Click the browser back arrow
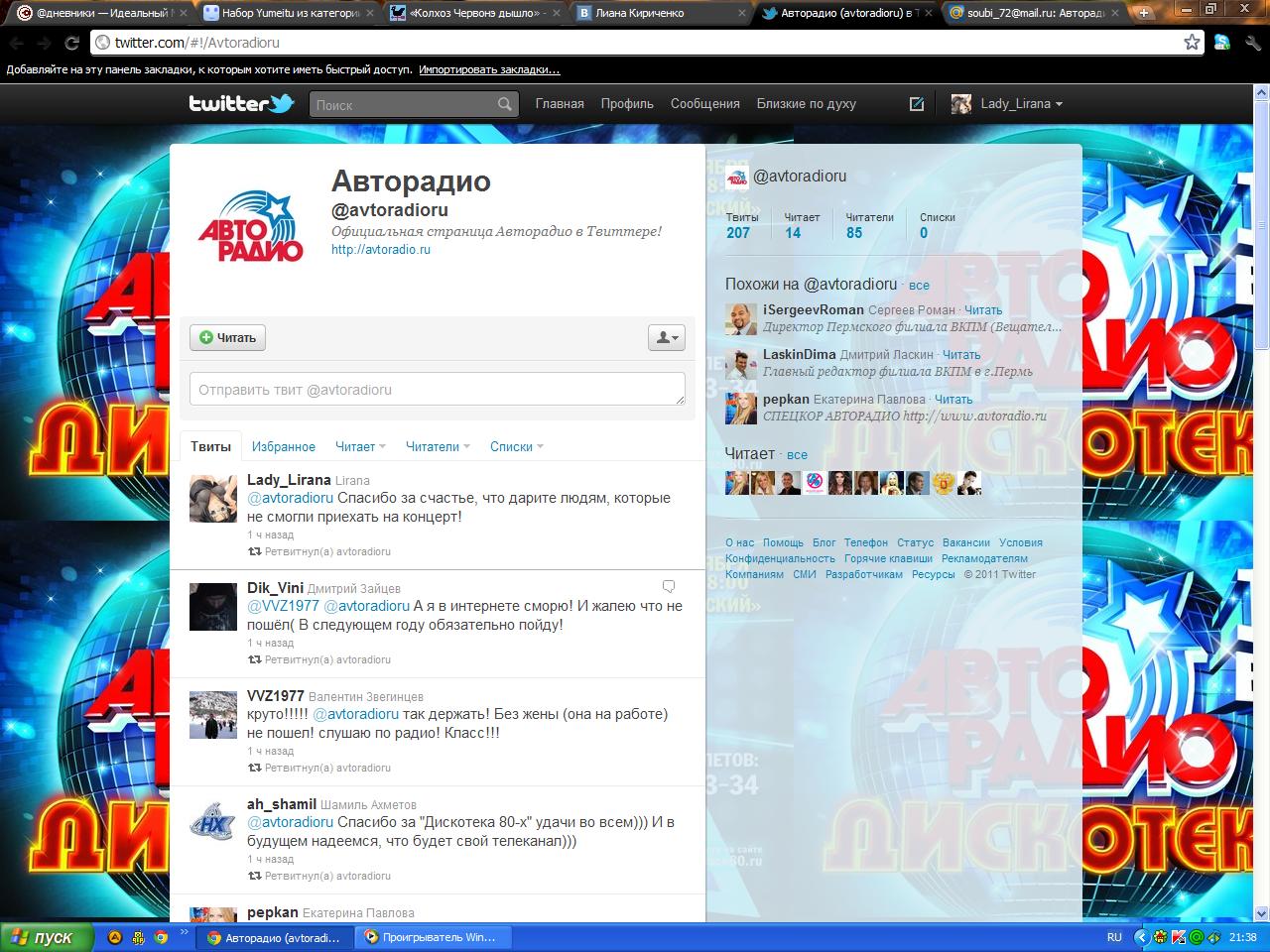 (16, 43)
